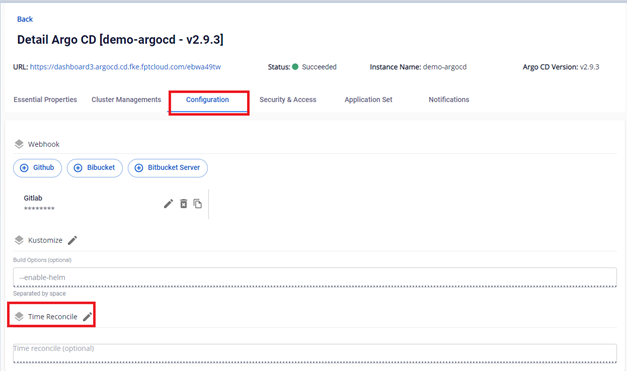This screenshot has height=371, width=627.
Task: Focus the Kustomize Build Options field
Action: pos(315,277)
